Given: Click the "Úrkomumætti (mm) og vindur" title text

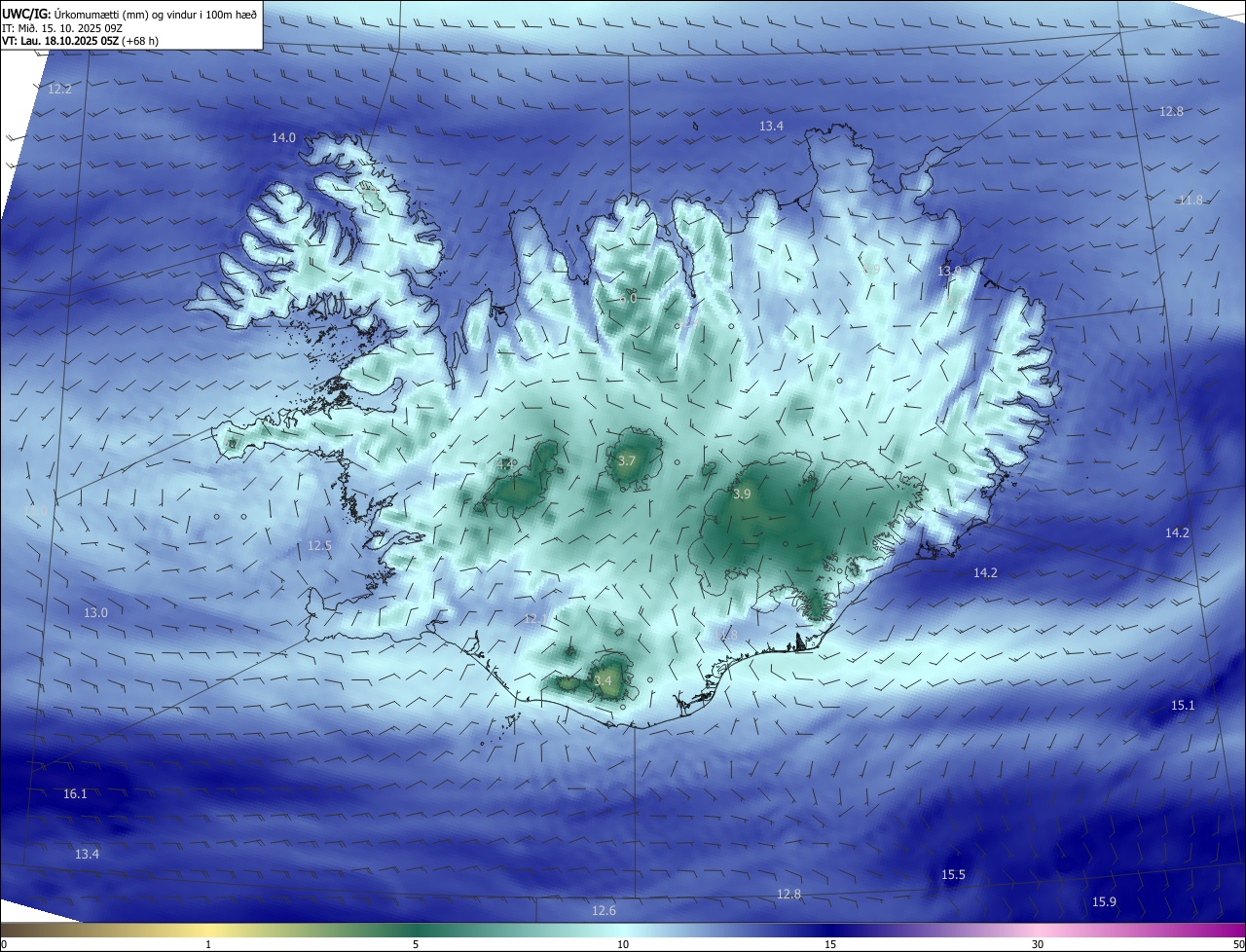Looking at the screenshot, I should 127,14.
